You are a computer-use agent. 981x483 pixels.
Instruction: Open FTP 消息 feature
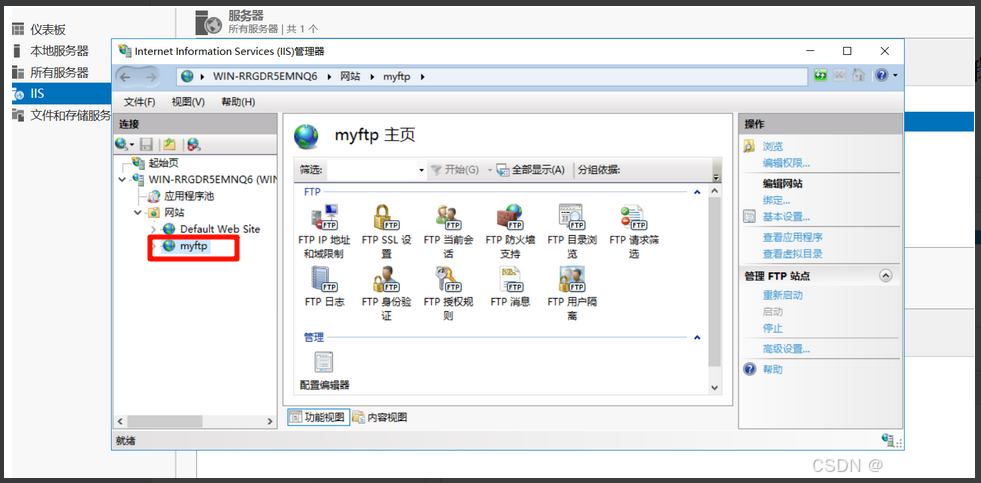pyautogui.click(x=510, y=287)
